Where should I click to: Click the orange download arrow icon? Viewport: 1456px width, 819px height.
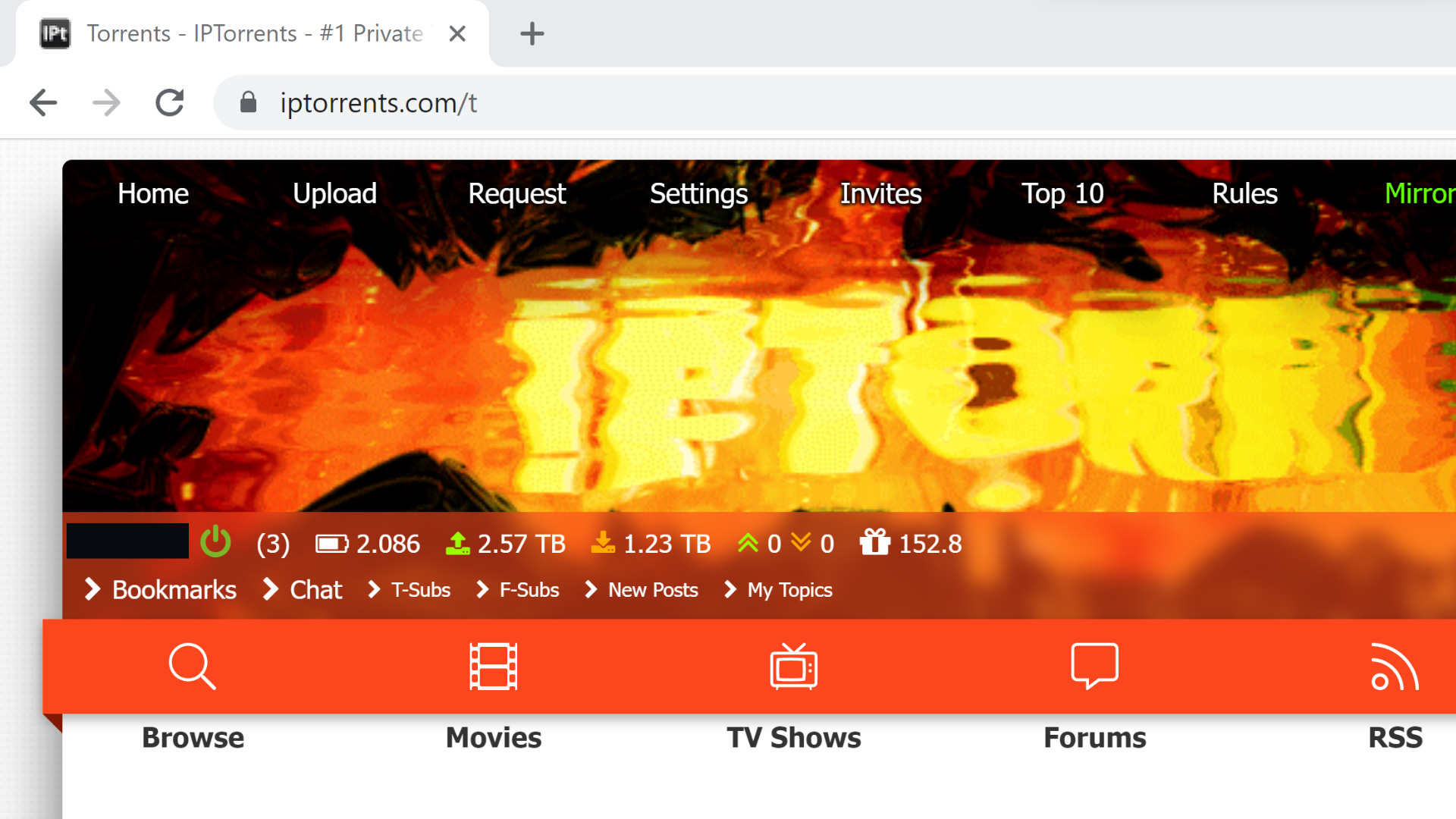(x=603, y=542)
